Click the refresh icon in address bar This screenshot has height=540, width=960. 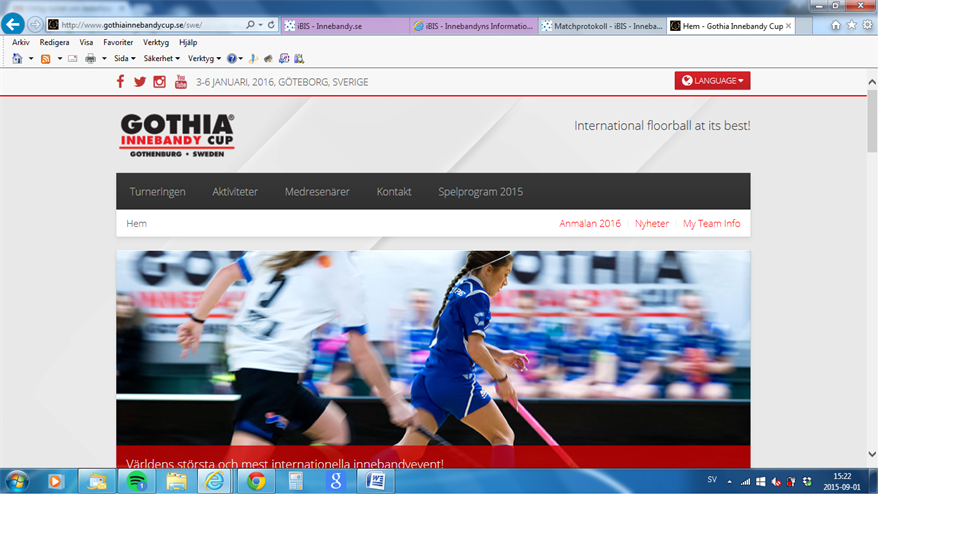click(272, 25)
